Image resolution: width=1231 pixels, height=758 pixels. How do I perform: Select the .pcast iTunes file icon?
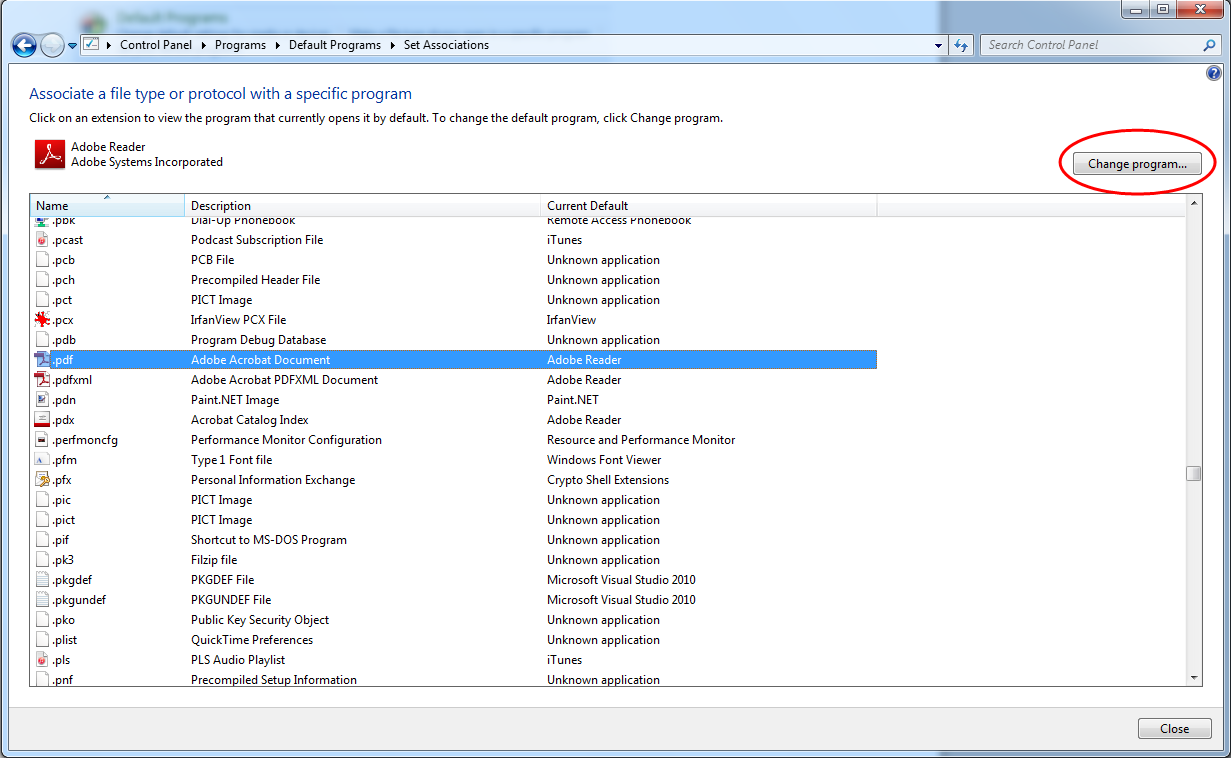pyautogui.click(x=42, y=240)
